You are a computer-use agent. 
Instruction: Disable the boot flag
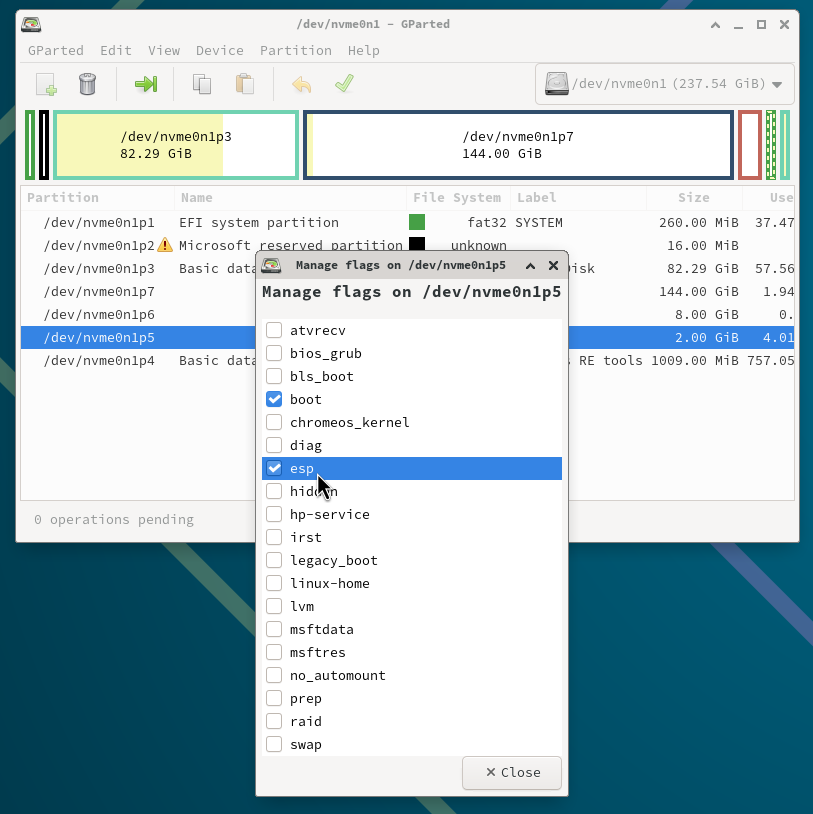(x=274, y=399)
